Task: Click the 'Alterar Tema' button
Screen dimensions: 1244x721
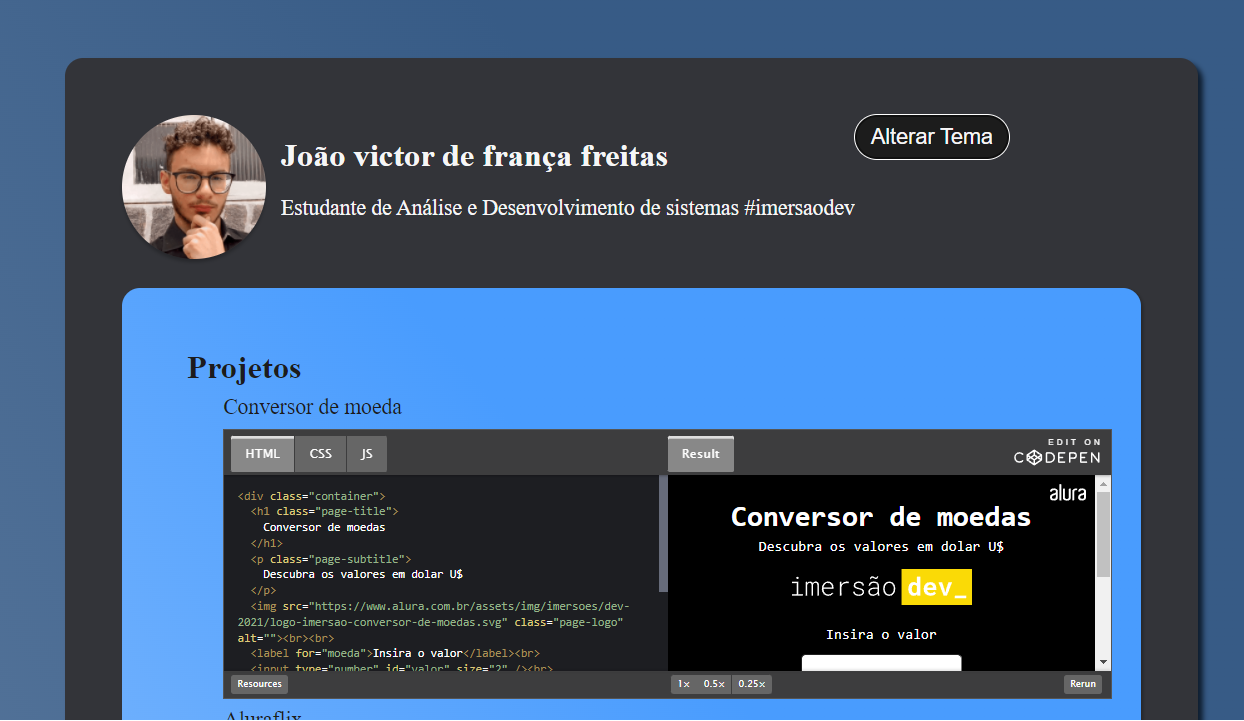Action: [x=931, y=137]
